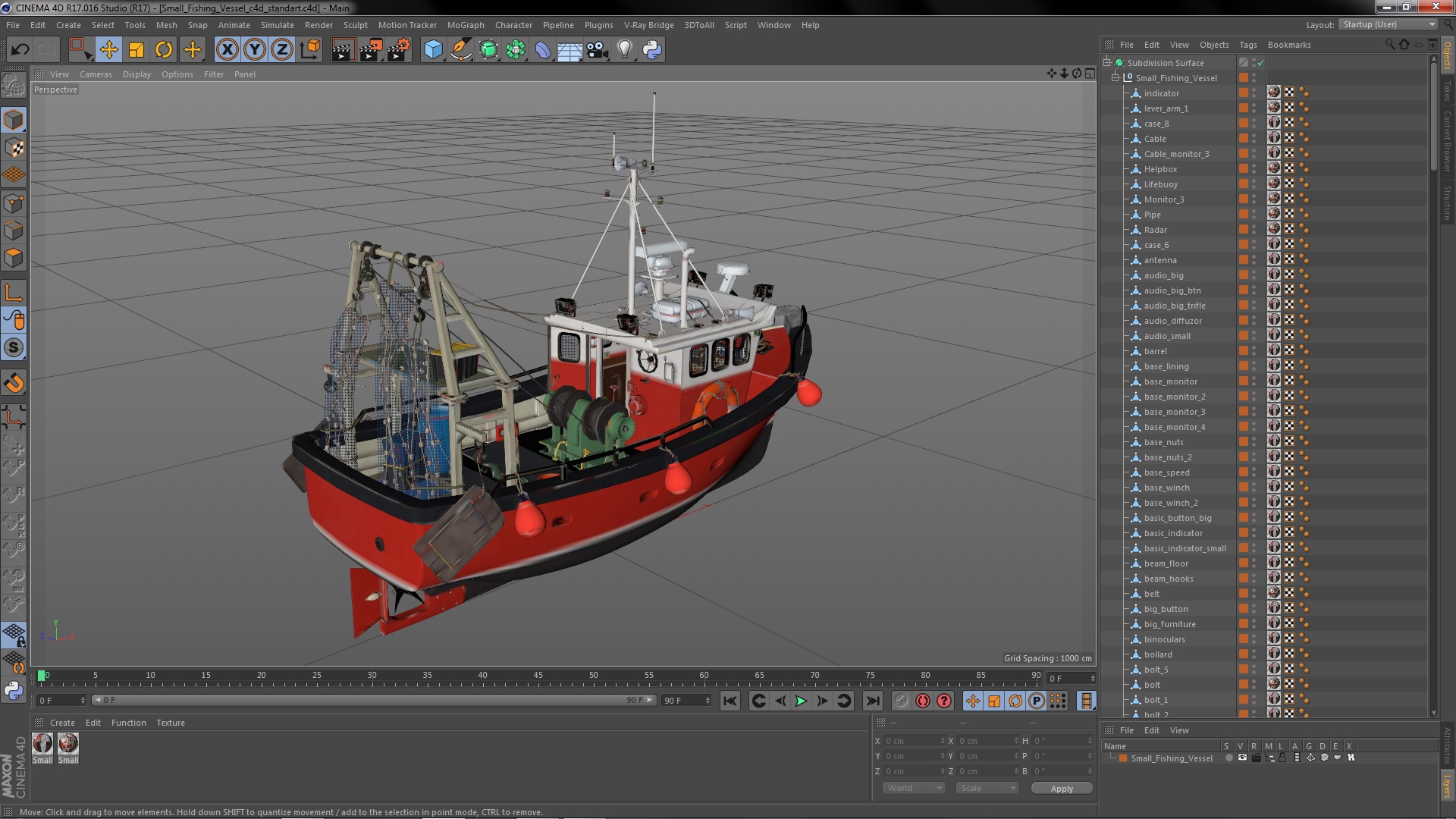Click the Light object bulb icon

624,50
